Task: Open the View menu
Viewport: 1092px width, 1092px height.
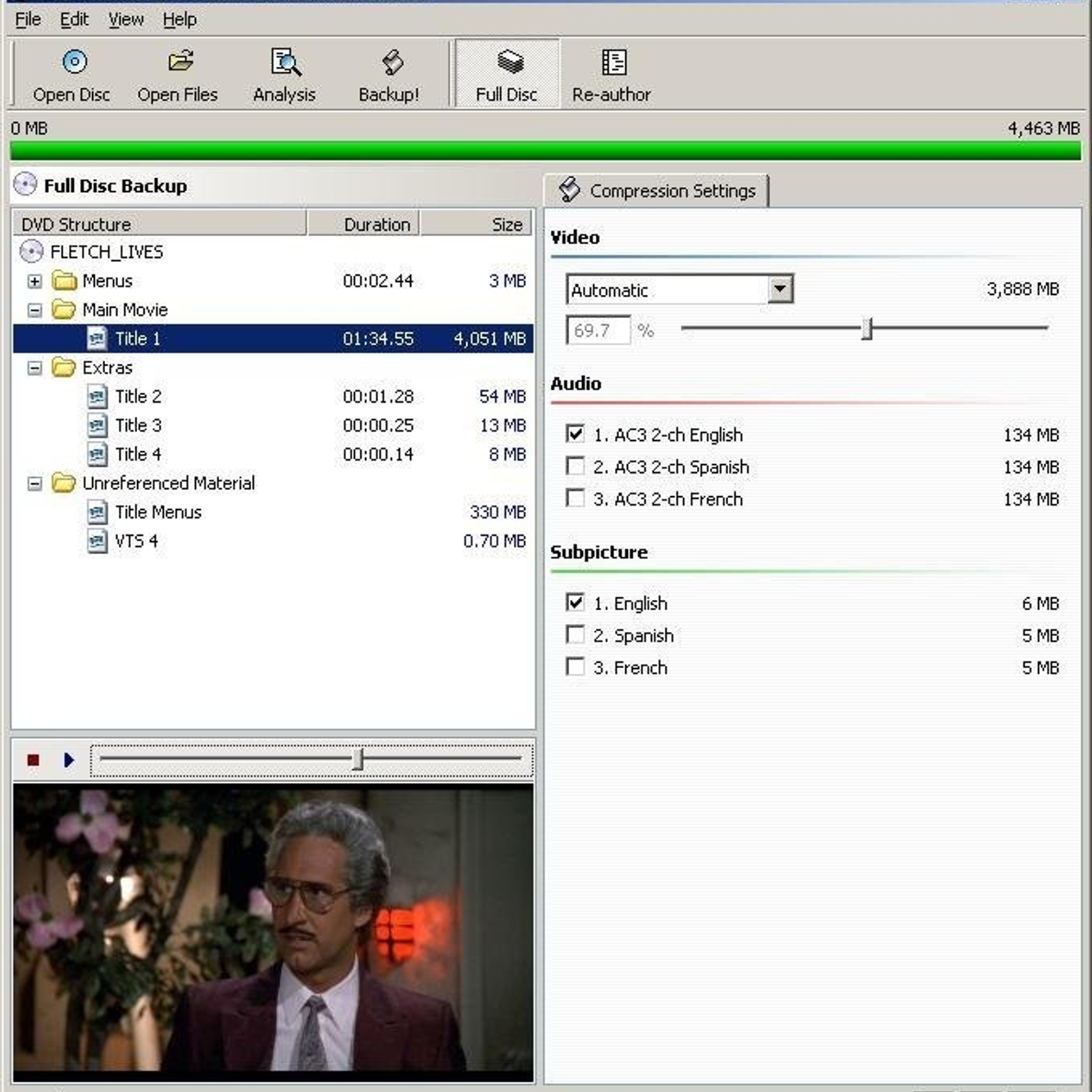Action: (x=126, y=19)
